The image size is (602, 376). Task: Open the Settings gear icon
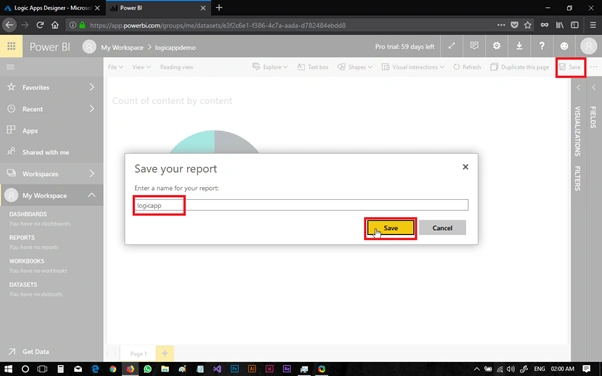[496, 46]
